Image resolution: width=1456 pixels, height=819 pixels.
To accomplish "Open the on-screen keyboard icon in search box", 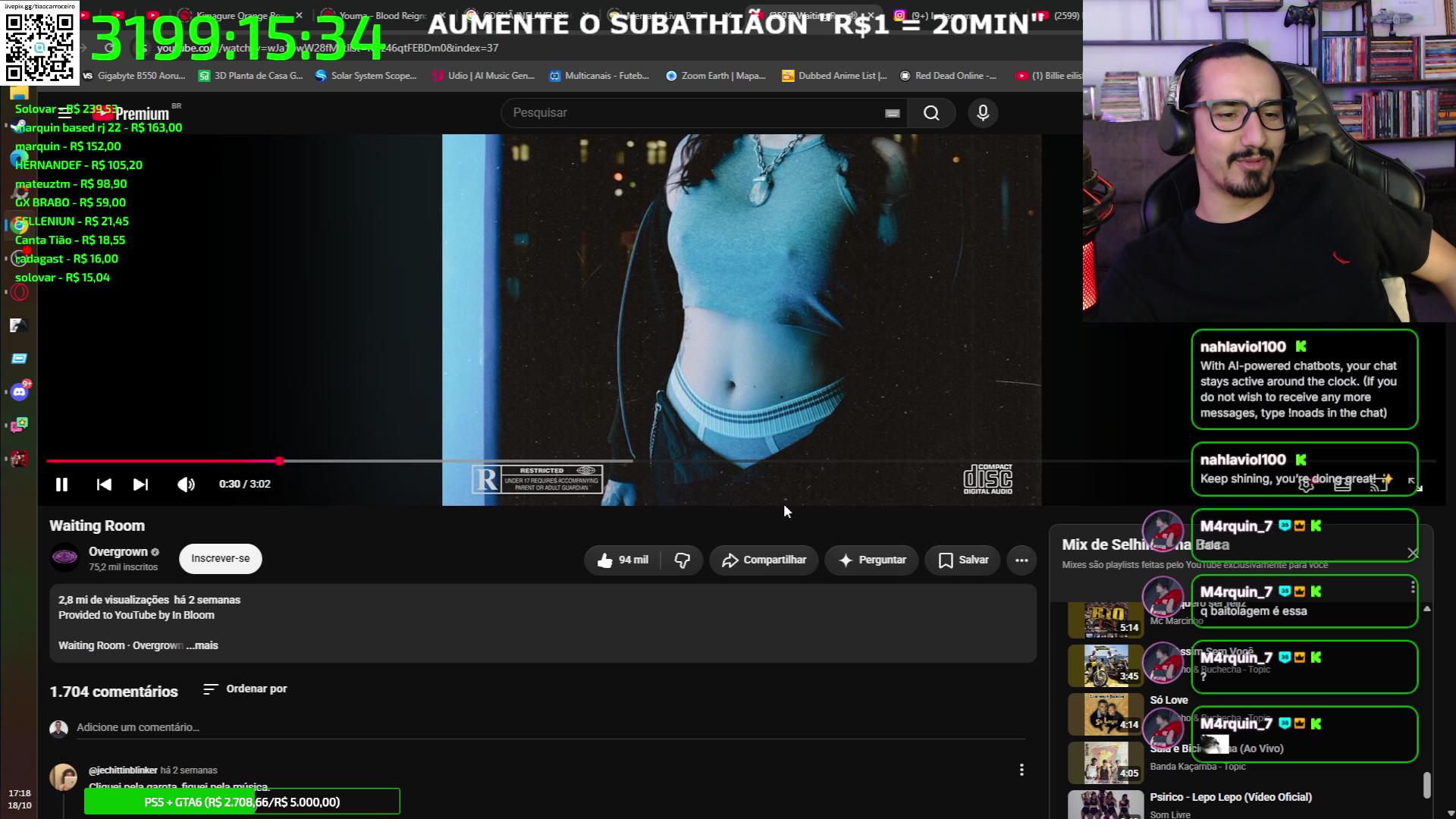I will [893, 113].
